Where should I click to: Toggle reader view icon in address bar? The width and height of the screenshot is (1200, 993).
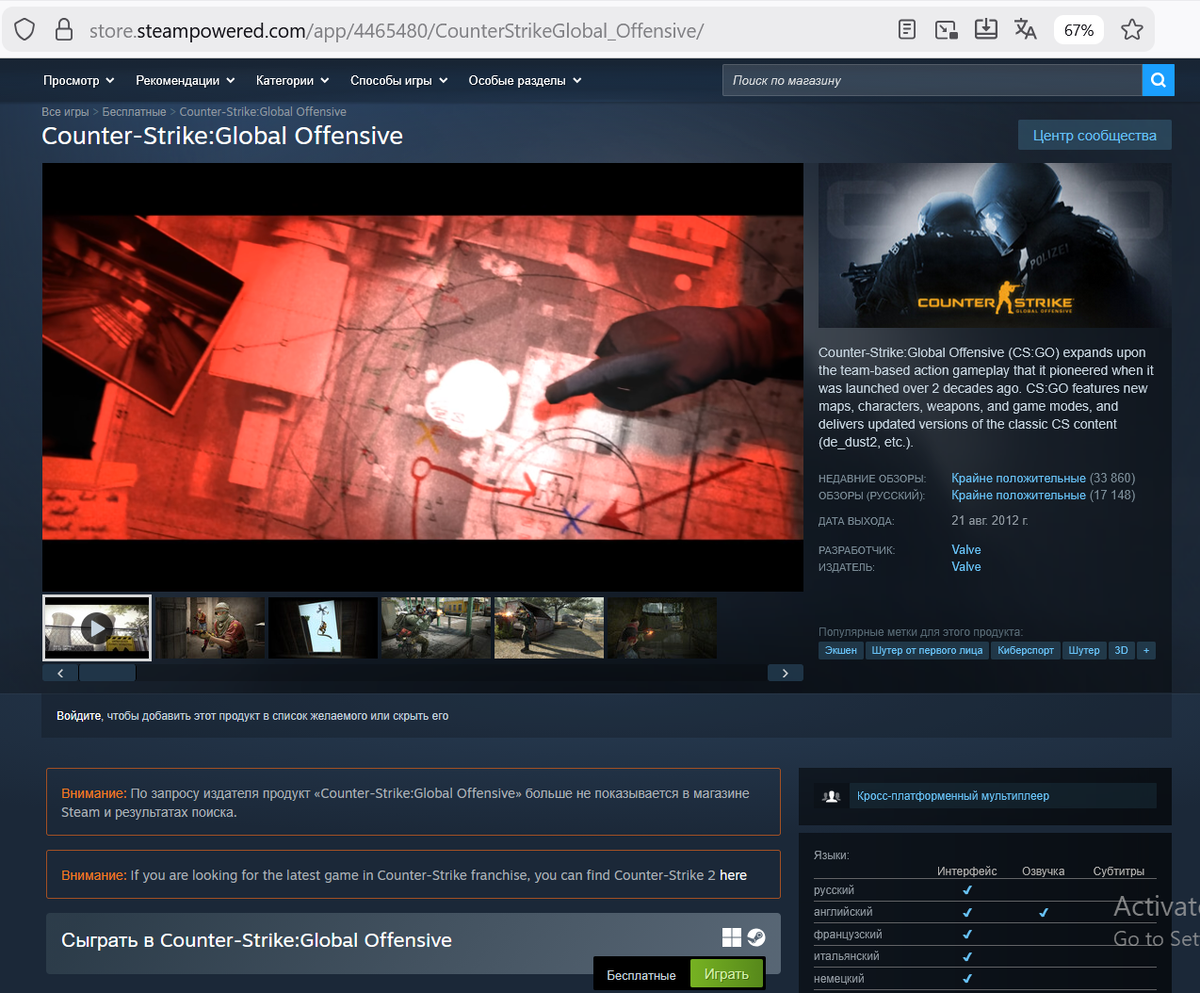coord(907,30)
